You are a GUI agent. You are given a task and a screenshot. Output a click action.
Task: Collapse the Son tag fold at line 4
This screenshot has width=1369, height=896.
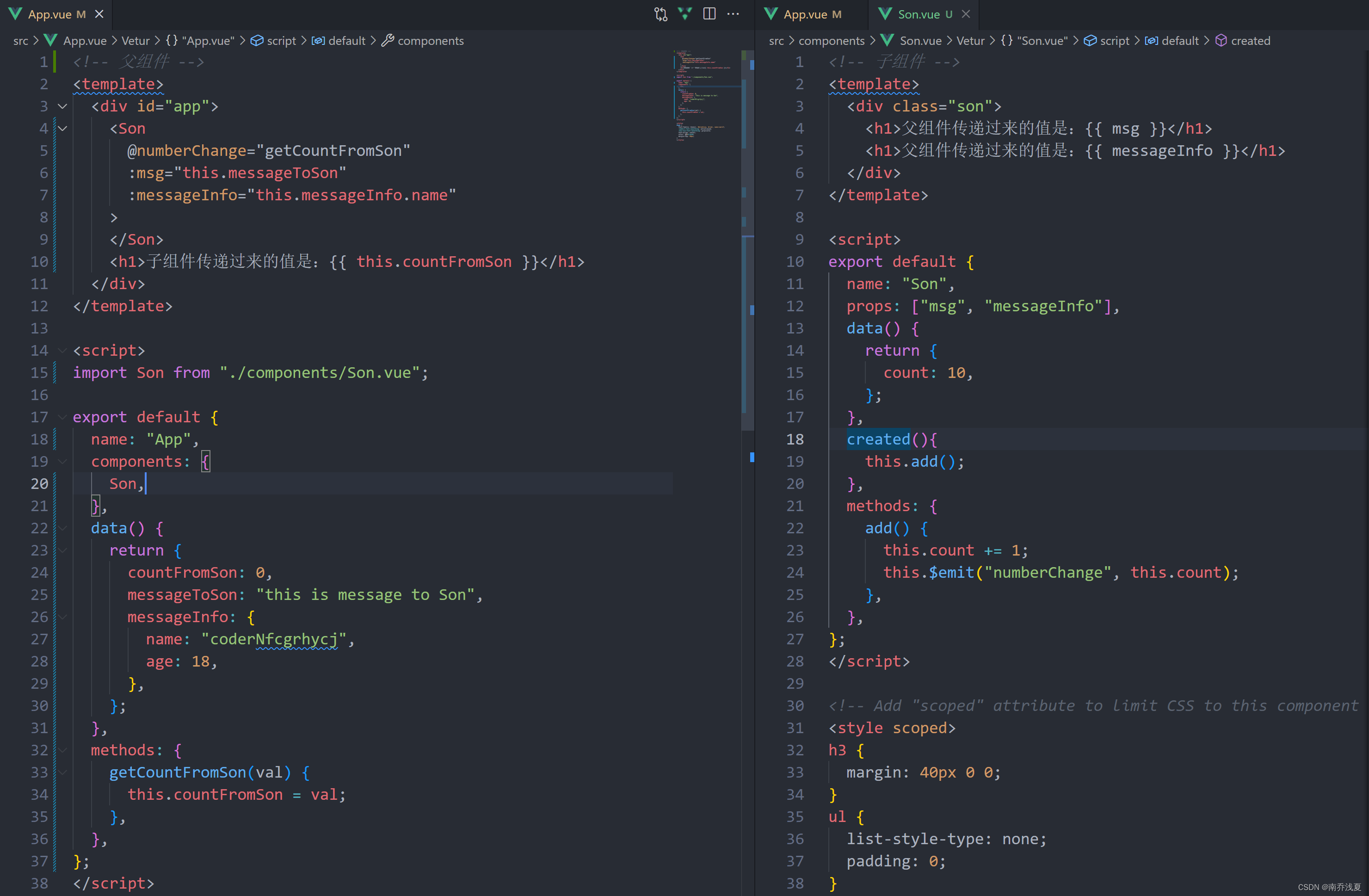point(63,129)
